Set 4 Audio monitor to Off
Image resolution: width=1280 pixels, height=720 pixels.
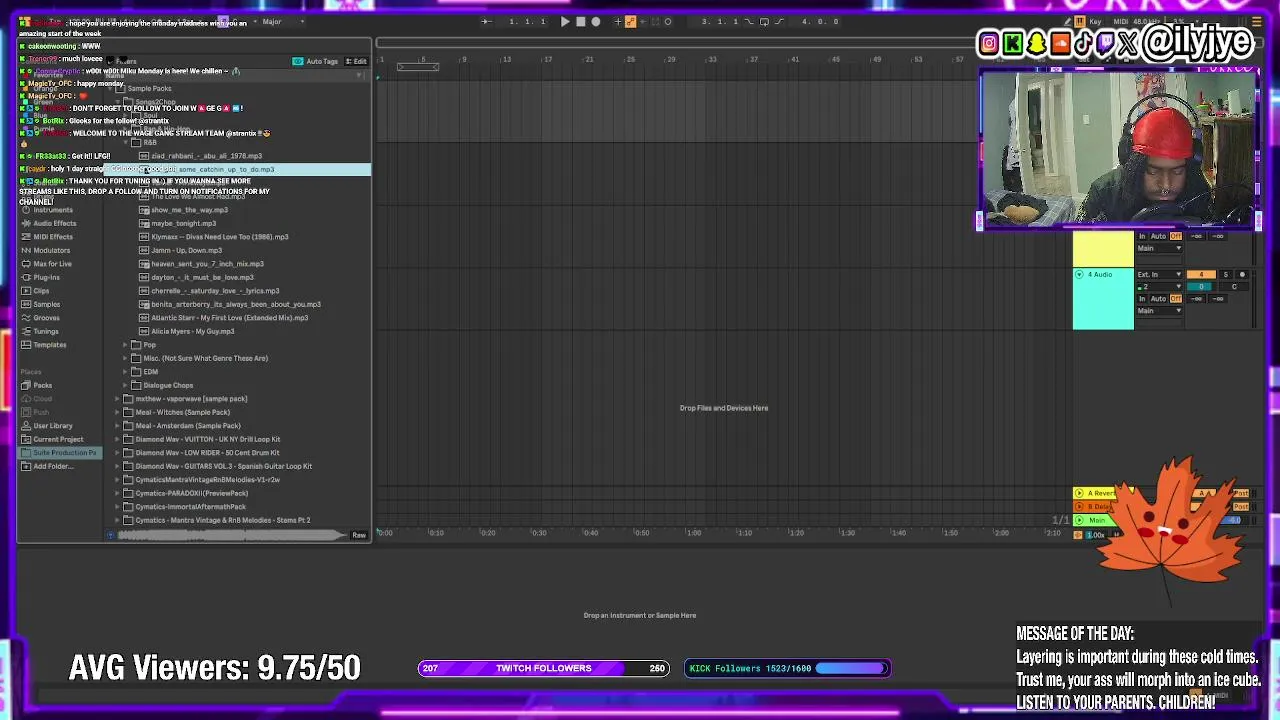pyautogui.click(x=1176, y=299)
